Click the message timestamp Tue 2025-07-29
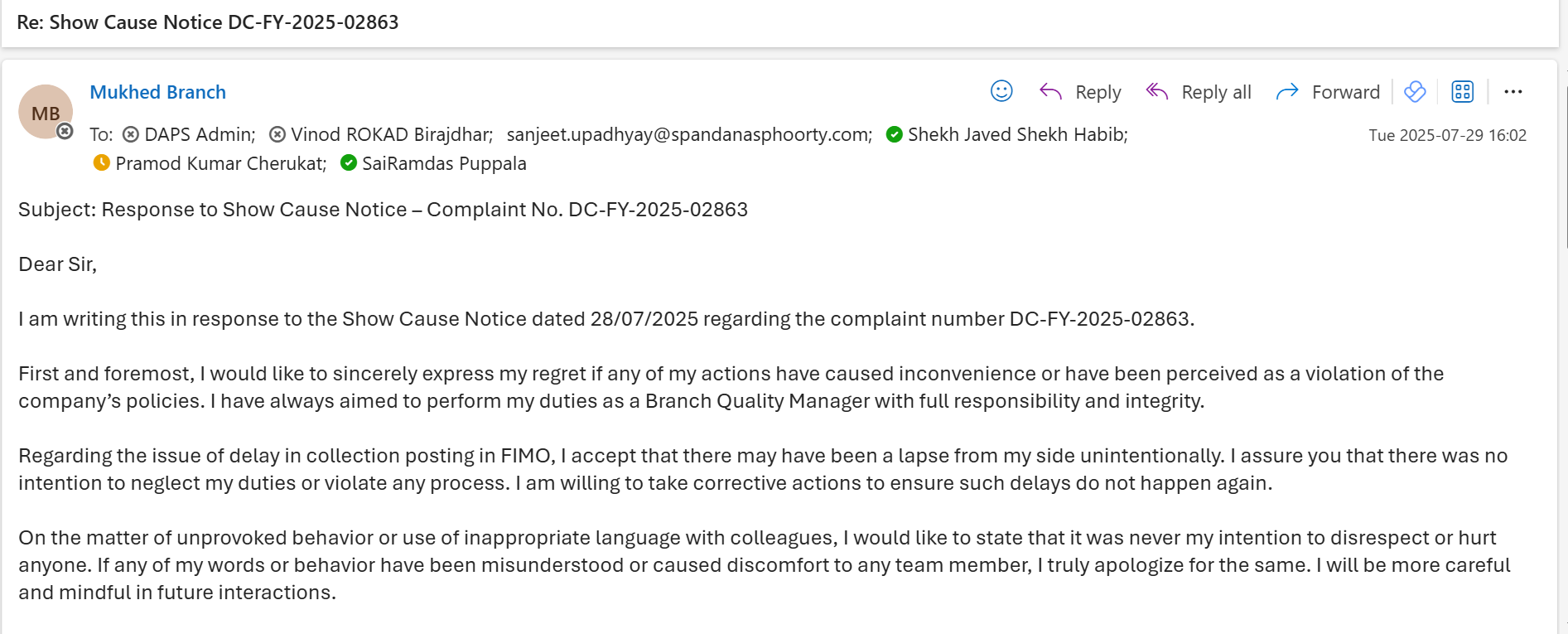The width and height of the screenshot is (1568, 634). (x=1447, y=135)
